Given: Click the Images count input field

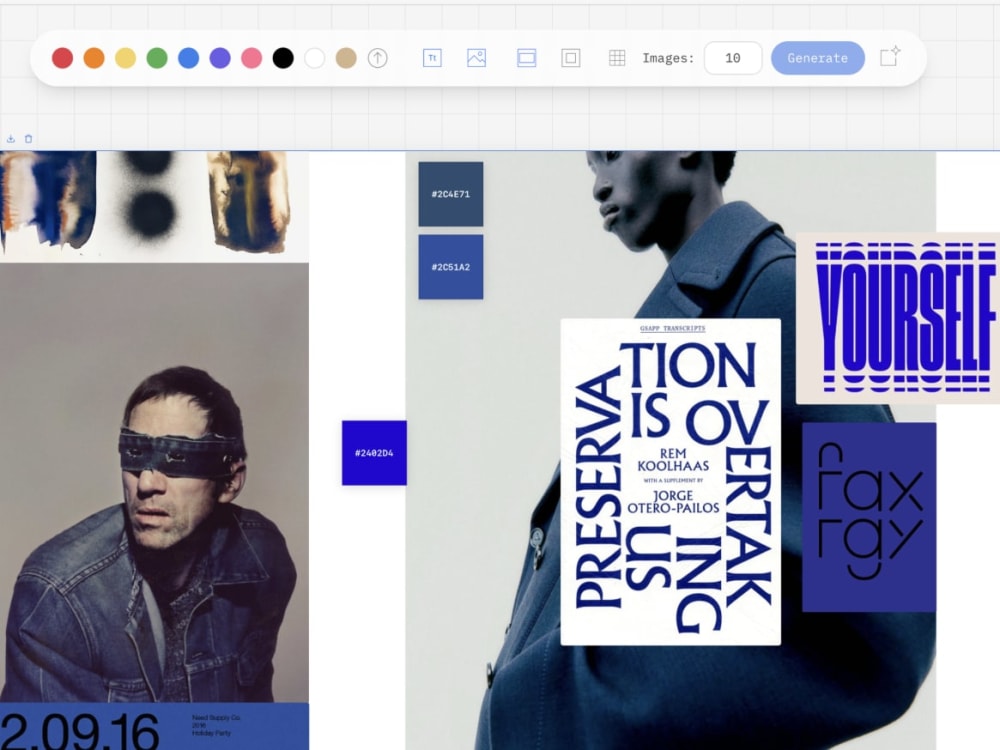Looking at the screenshot, I should click(x=733, y=58).
